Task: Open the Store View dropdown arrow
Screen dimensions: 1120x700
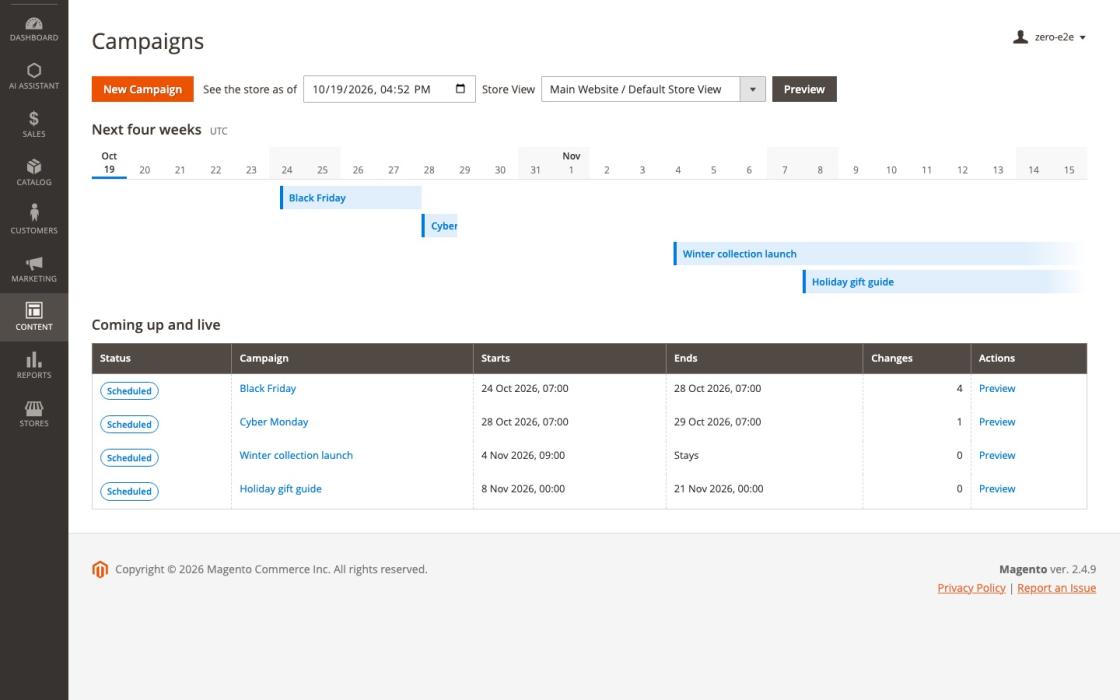Action: pos(752,89)
